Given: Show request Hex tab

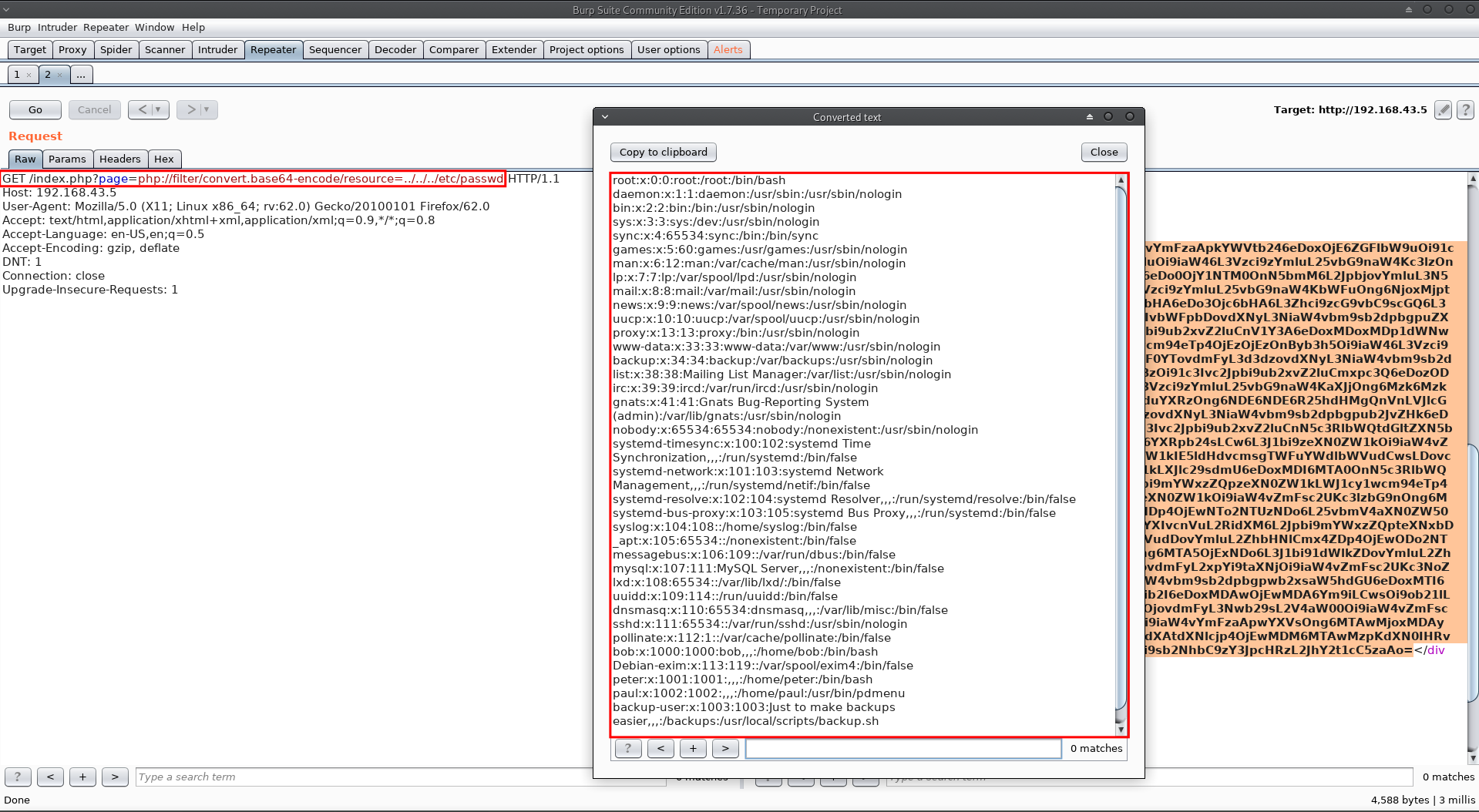Looking at the screenshot, I should [x=164, y=159].
